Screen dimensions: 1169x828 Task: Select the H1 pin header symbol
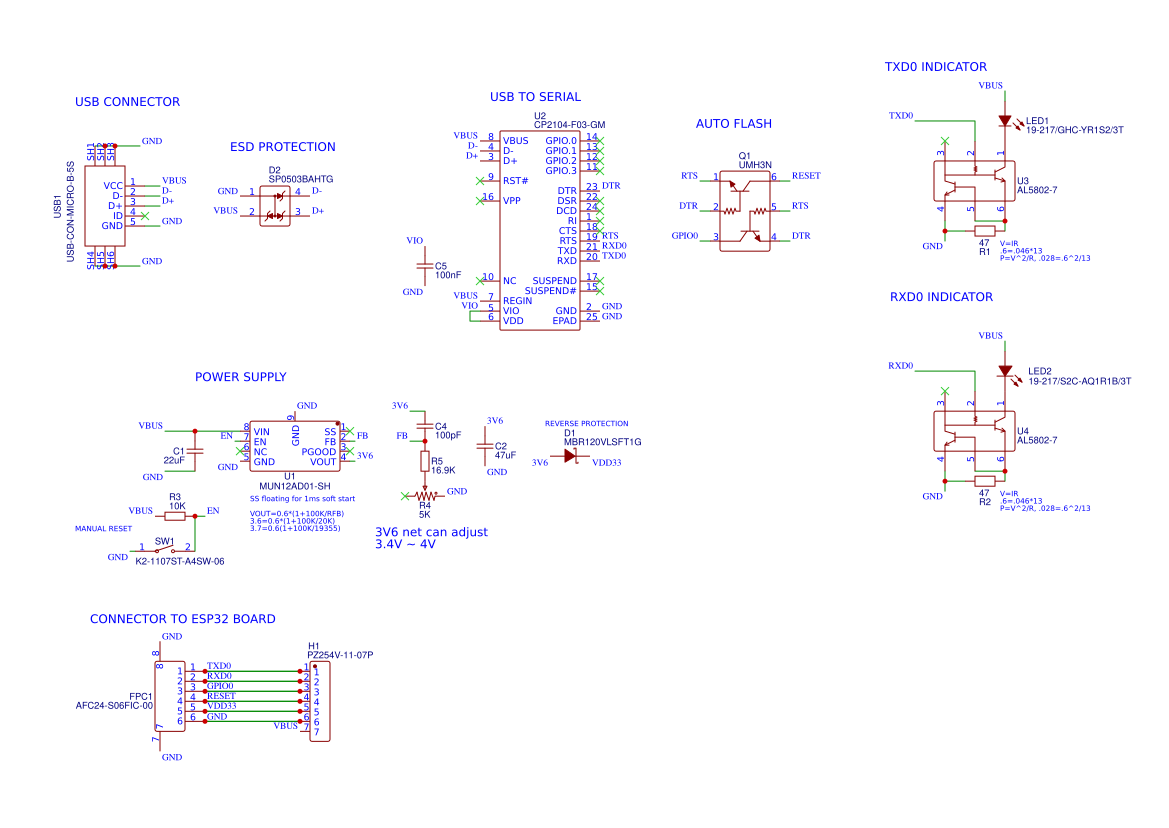coord(320,701)
